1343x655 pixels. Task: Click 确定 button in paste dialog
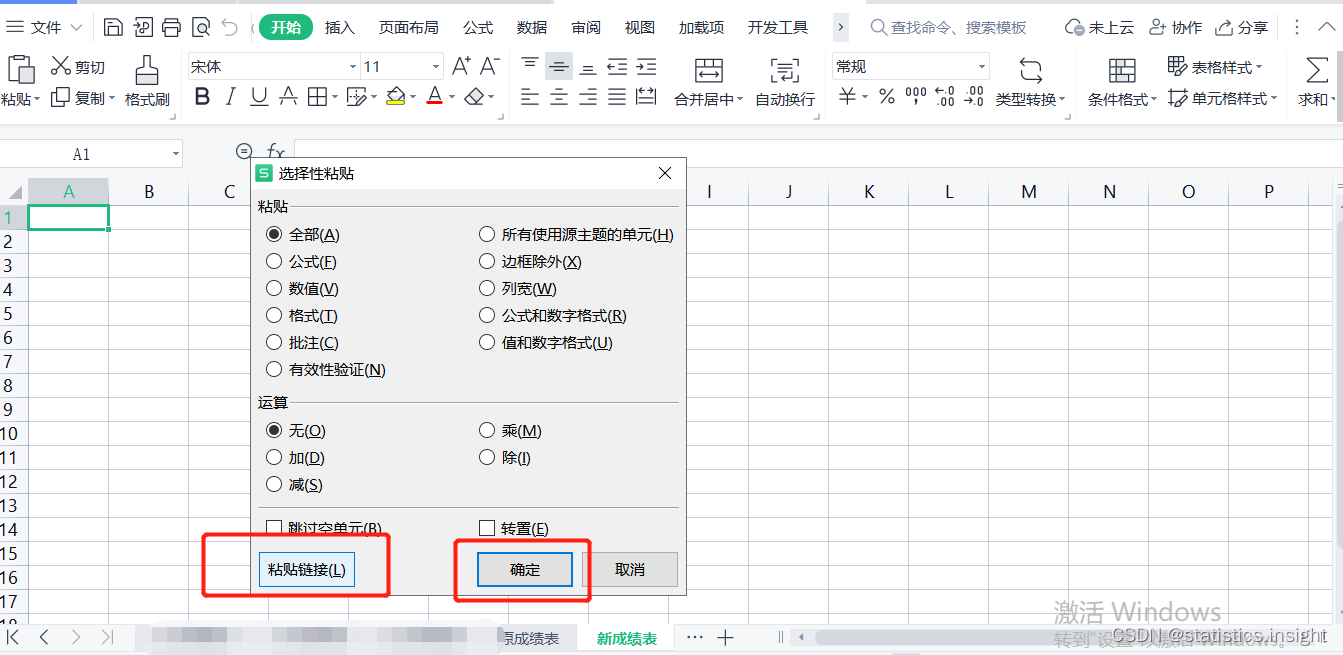point(525,570)
